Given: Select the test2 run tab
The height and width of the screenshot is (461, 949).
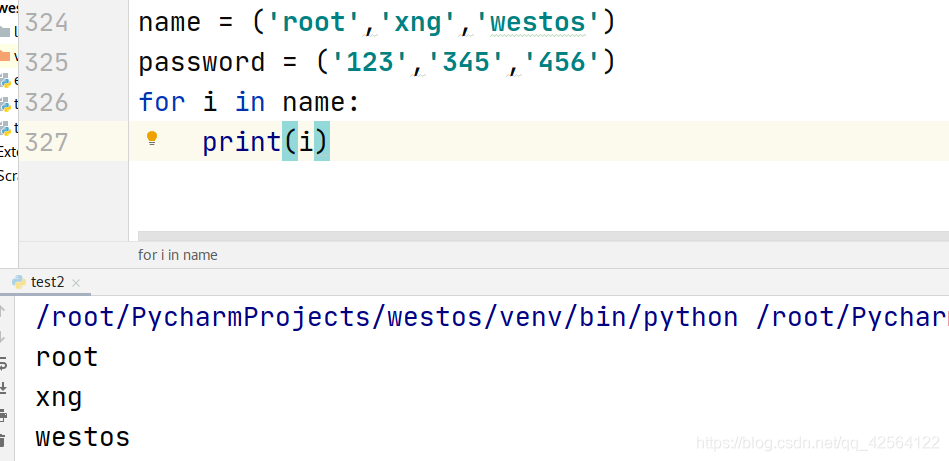Looking at the screenshot, I should tap(47, 282).
